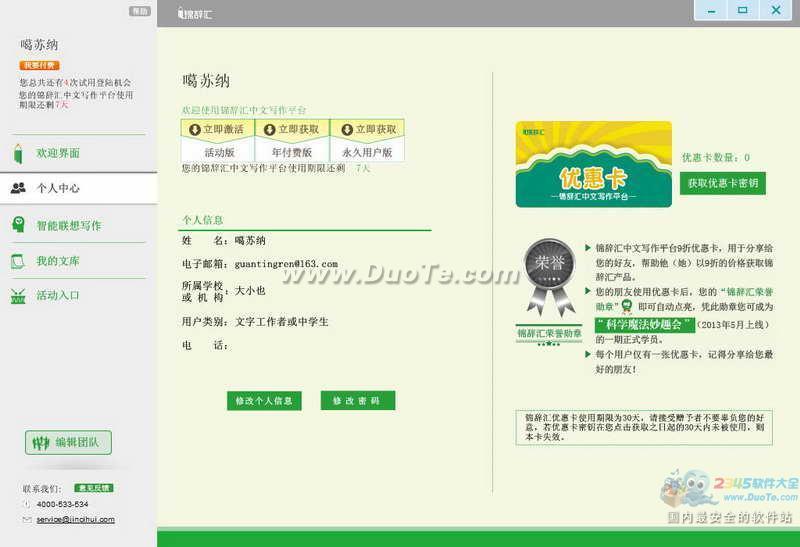800x547 pixels.
Task: Click the people icon beside 个人中心
Action: [x=18, y=188]
